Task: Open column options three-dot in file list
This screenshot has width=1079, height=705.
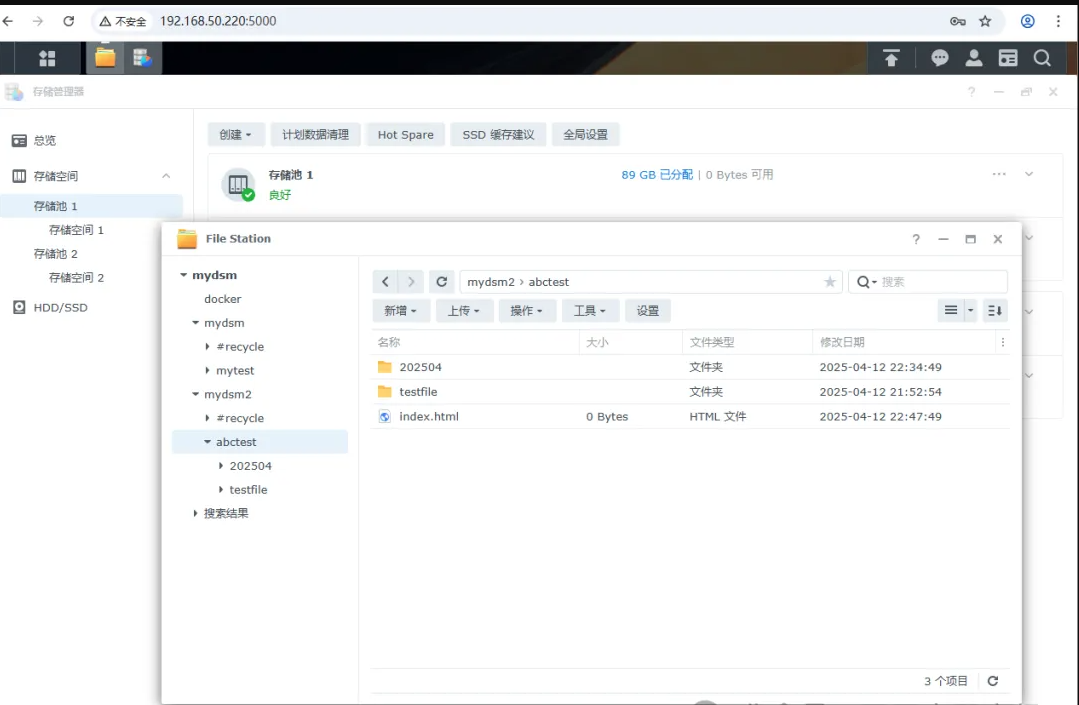Action: [x=1003, y=342]
